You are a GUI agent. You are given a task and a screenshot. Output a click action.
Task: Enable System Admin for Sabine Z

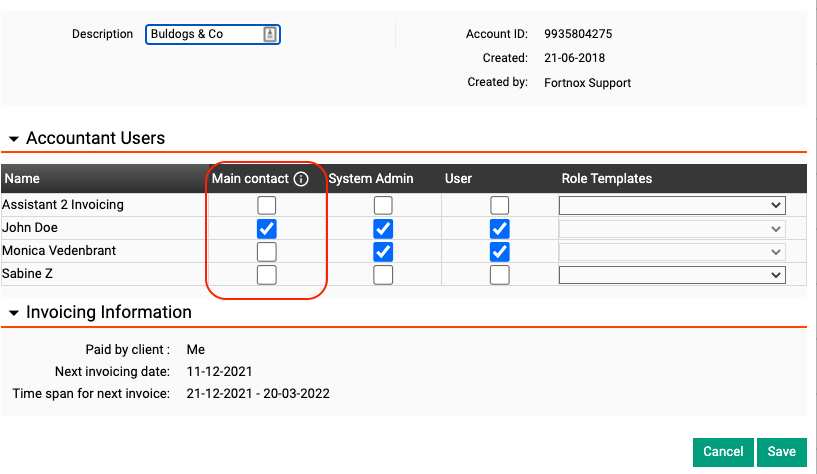pyautogui.click(x=383, y=275)
